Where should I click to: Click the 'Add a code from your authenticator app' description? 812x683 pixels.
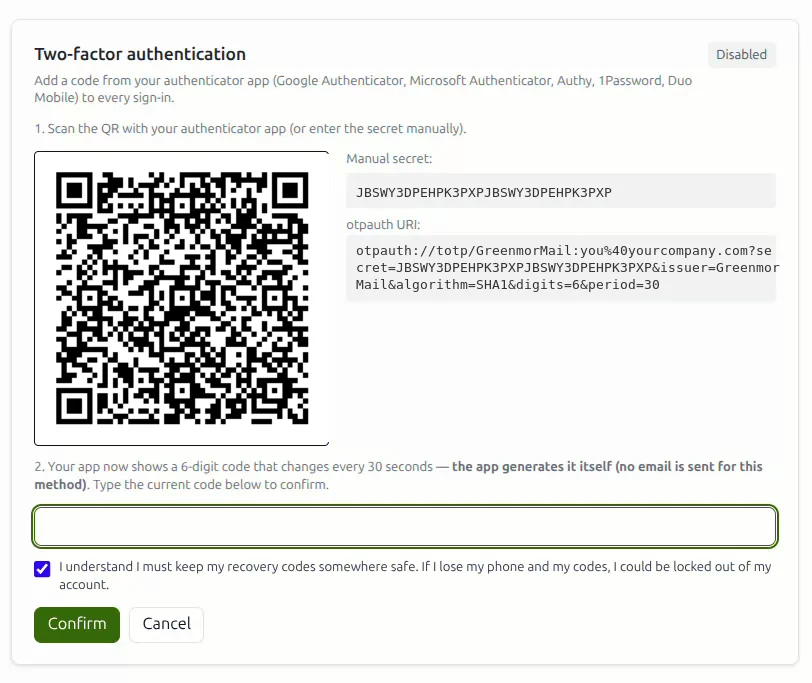(x=363, y=89)
